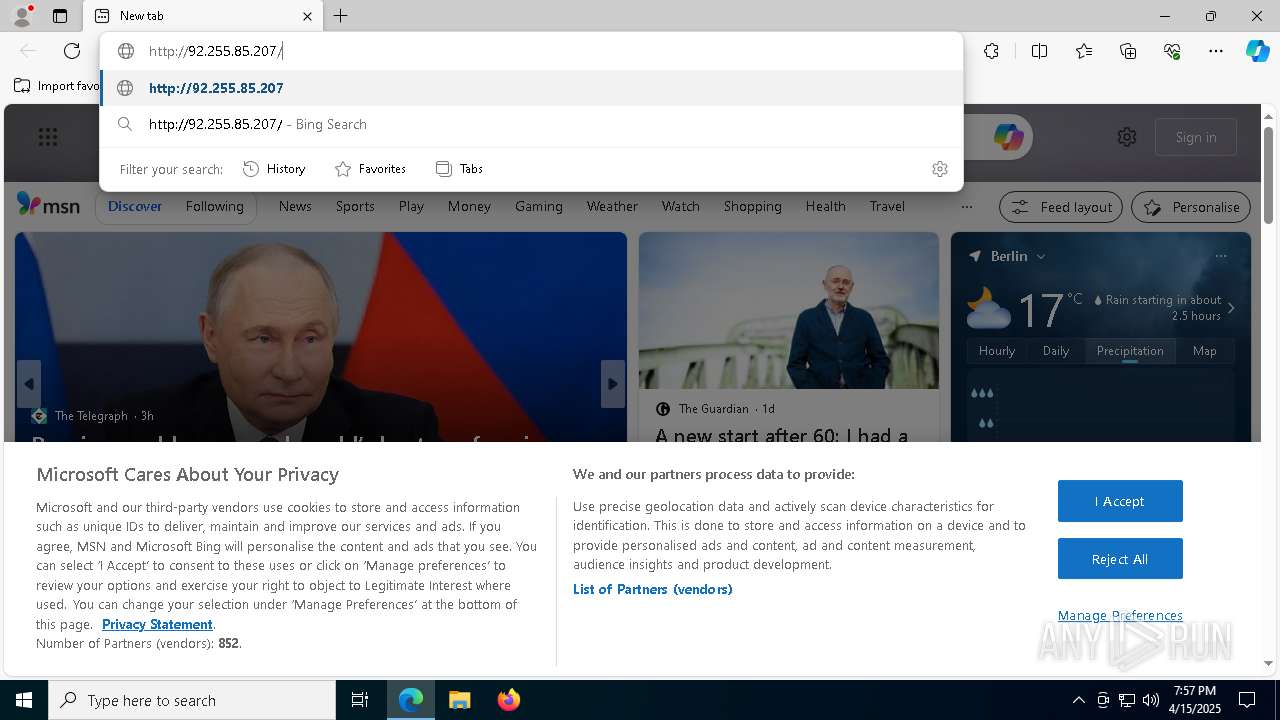1280x720 pixels.
Task: Switch weather card to Hourly
Action: [997, 351]
